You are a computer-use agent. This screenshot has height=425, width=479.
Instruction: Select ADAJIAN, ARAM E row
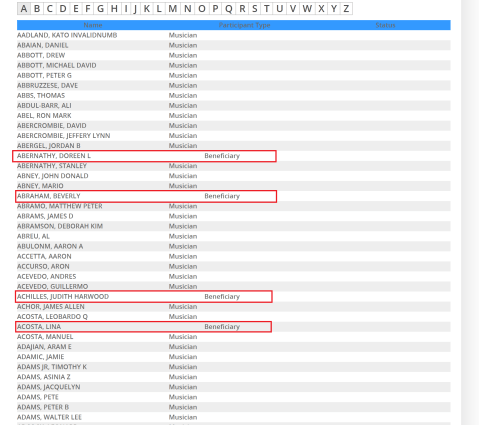(x=44, y=347)
